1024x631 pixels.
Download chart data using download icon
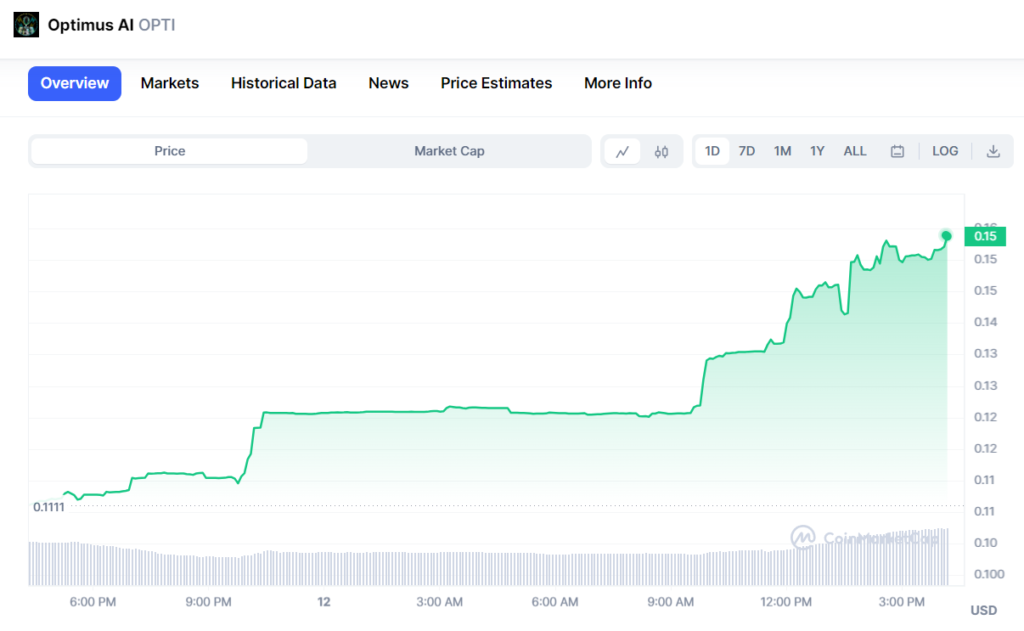click(x=993, y=152)
